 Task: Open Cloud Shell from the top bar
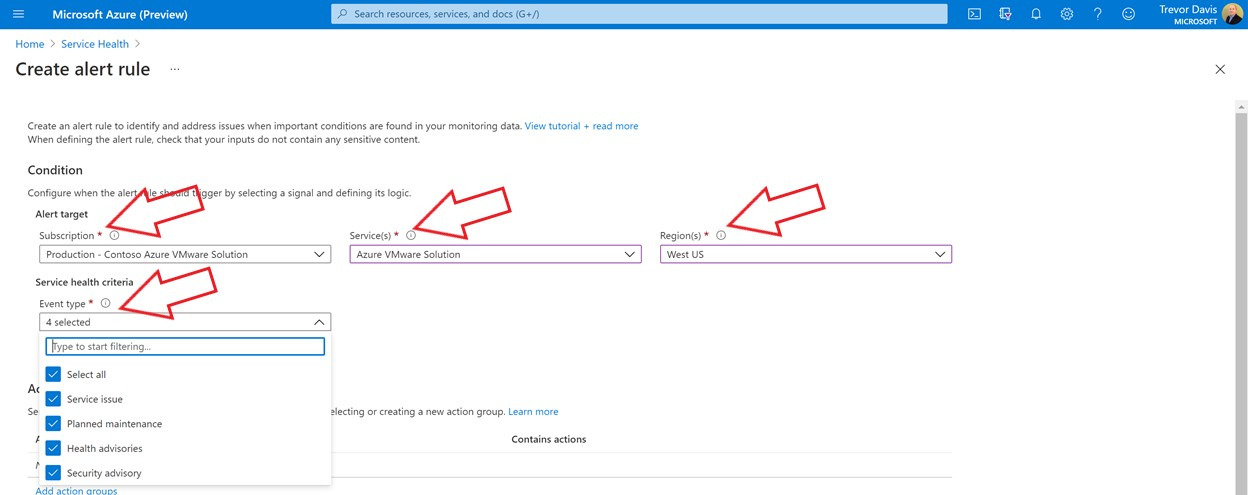point(974,14)
